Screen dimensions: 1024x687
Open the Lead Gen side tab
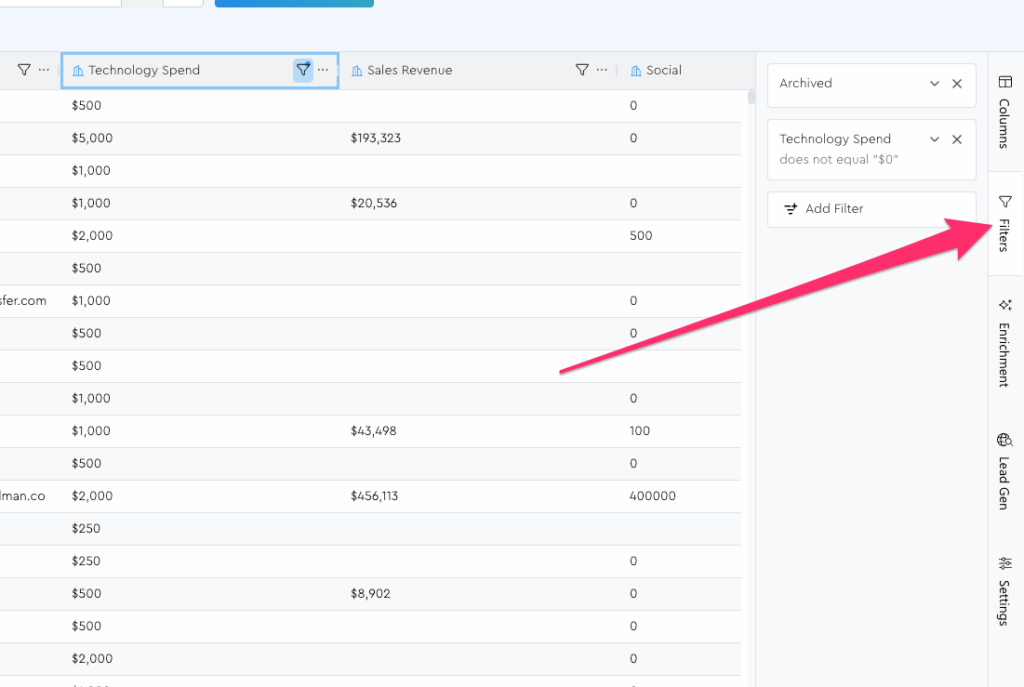pyautogui.click(x=1005, y=470)
